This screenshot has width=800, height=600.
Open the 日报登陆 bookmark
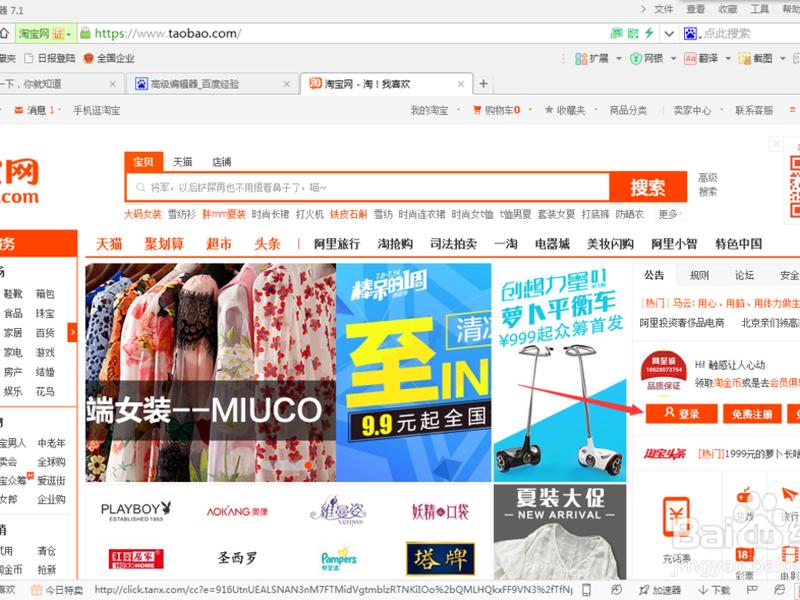tap(50, 58)
